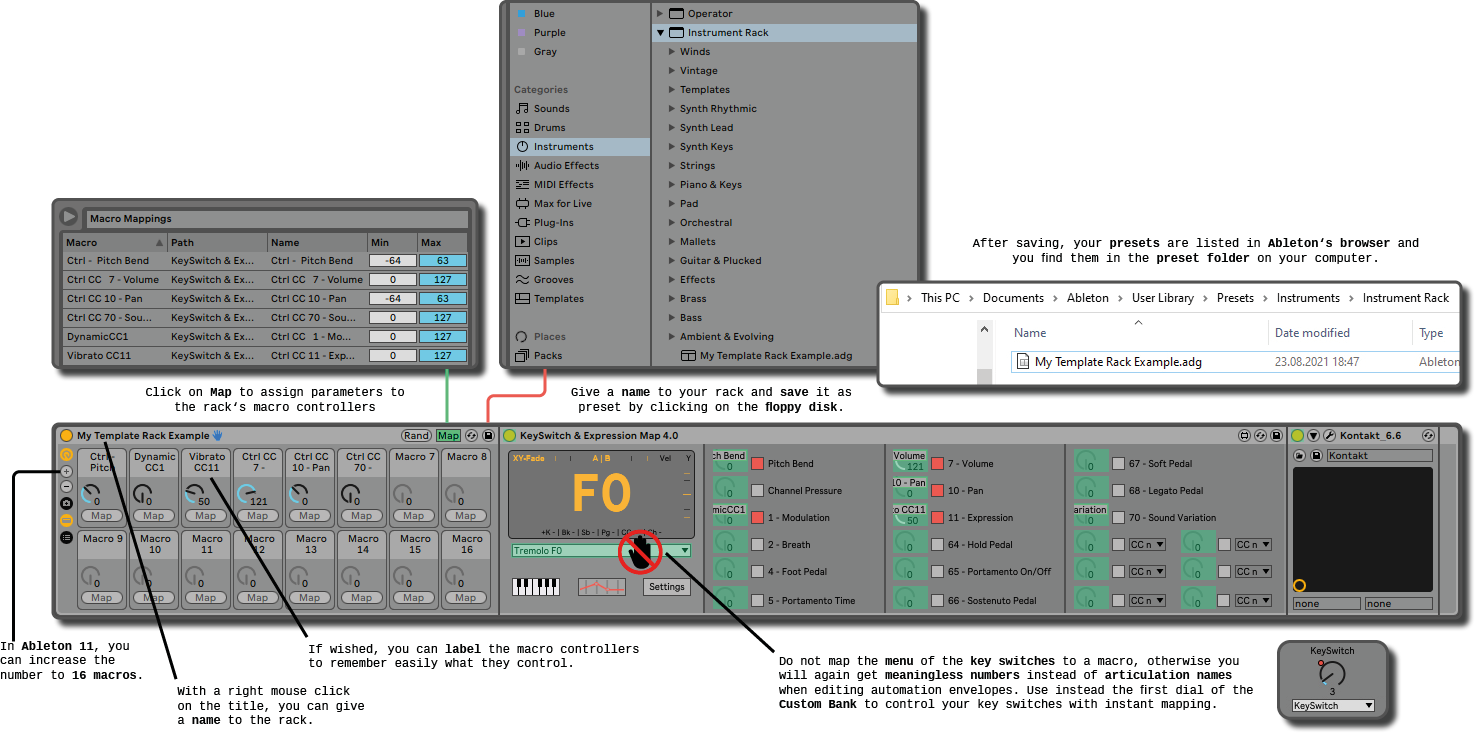
Task: Click Map under the Vibrato CC11 macro
Action: pyautogui.click(x=205, y=515)
